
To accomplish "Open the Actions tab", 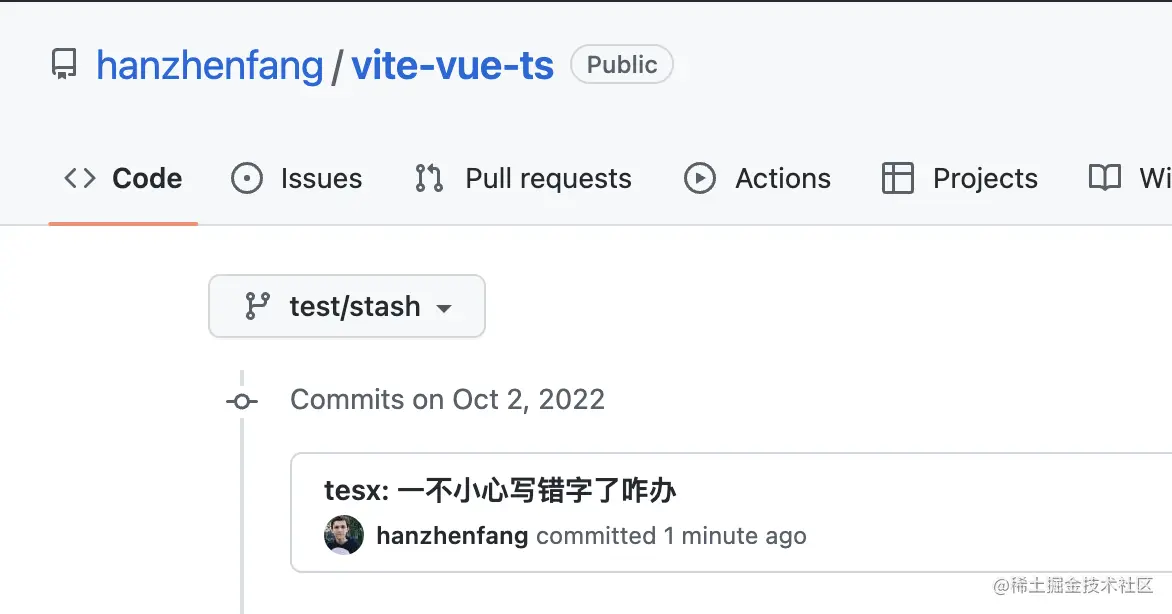I will pos(783,179).
